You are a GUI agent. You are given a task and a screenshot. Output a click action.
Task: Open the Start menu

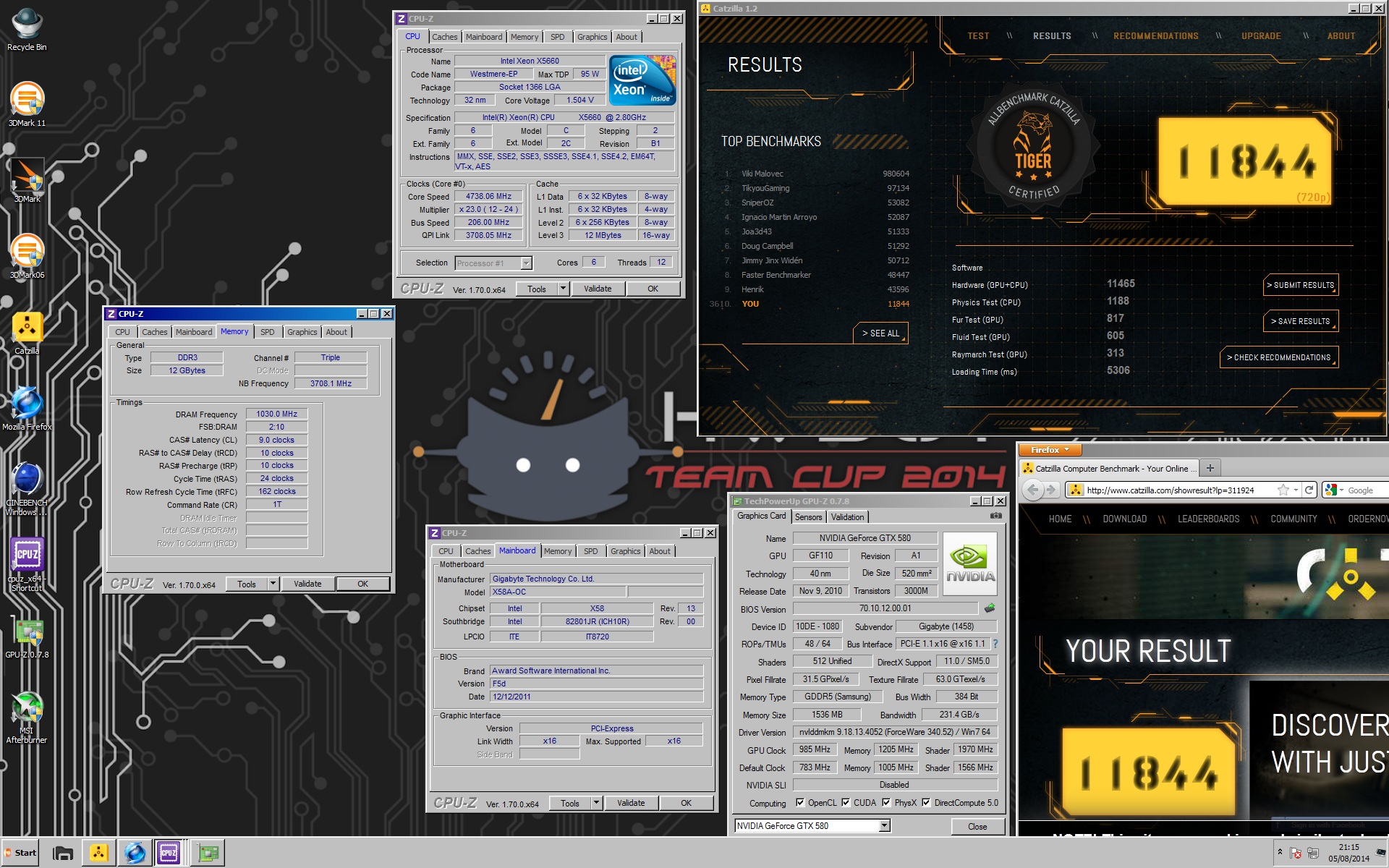(21, 853)
